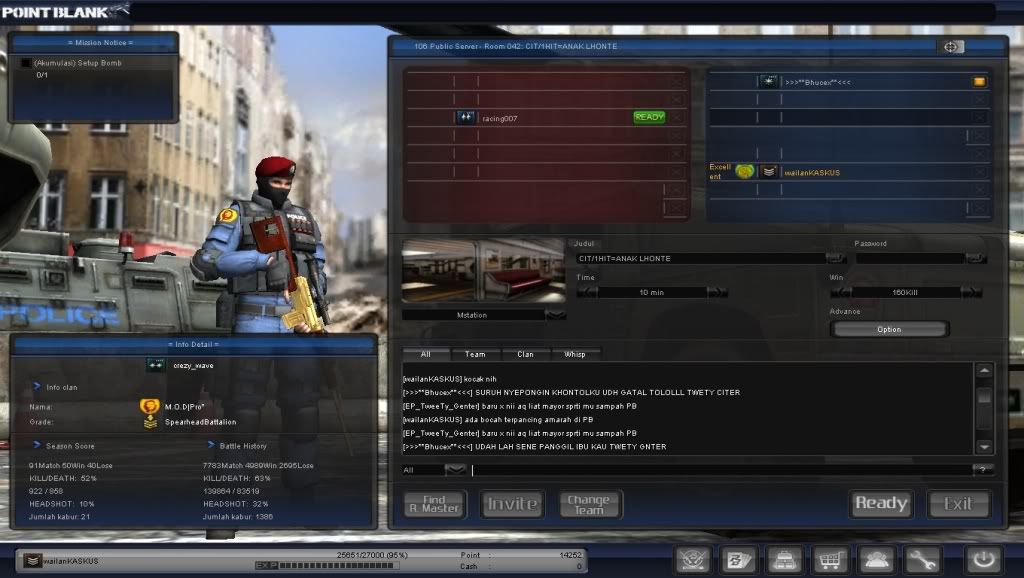Viewport: 1024px width, 578px height.
Task: Expand the Battle History section arrow
Action: (210, 445)
